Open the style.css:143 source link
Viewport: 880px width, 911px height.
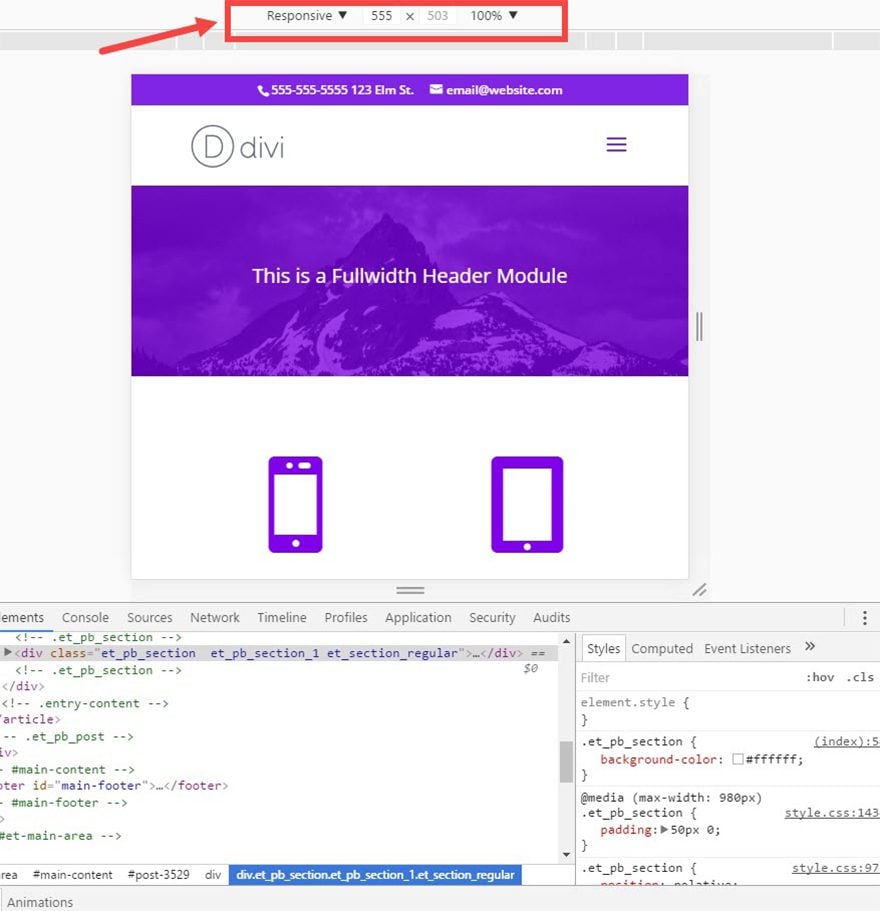831,814
